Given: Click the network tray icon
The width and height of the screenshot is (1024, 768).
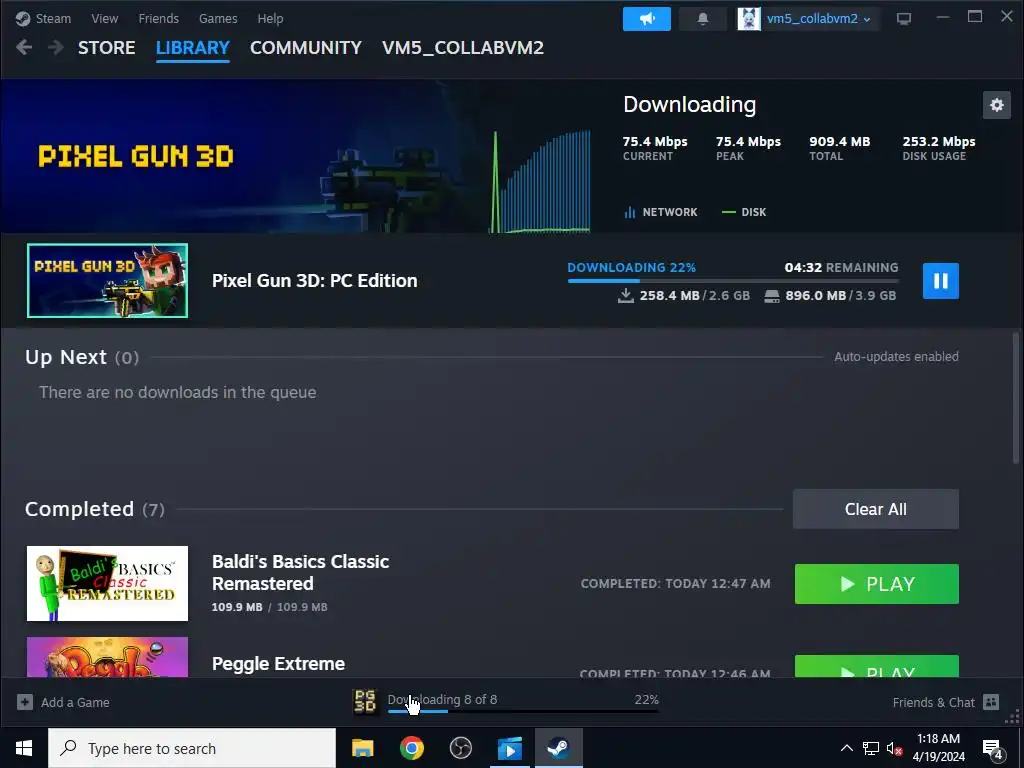Looking at the screenshot, I should tap(871, 748).
